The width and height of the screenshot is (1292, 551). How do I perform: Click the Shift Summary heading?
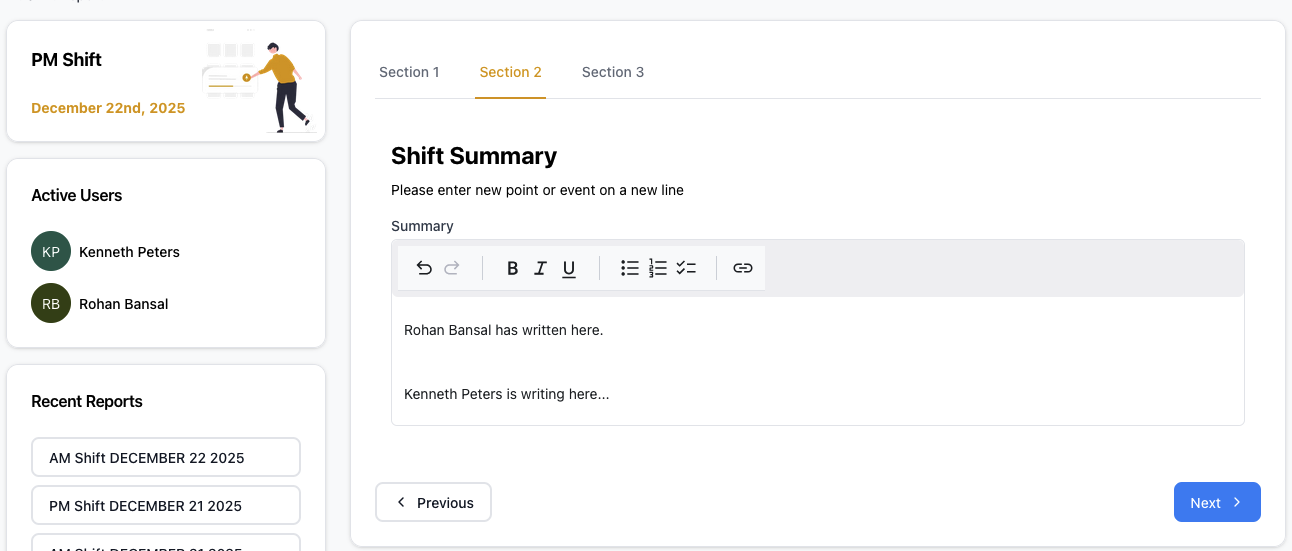click(x=474, y=156)
